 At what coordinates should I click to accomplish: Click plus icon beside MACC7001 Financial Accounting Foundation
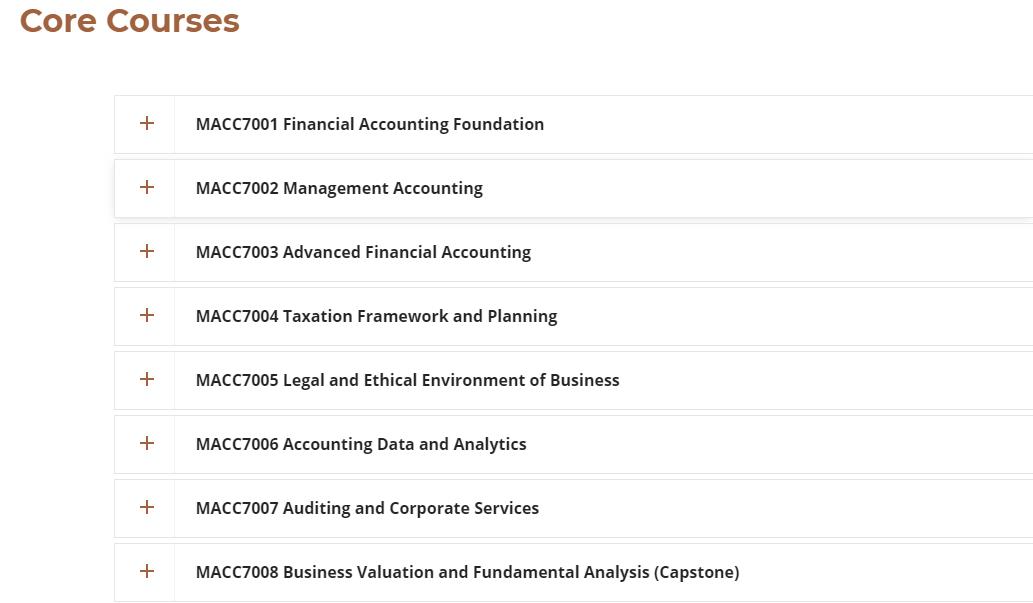coord(147,124)
